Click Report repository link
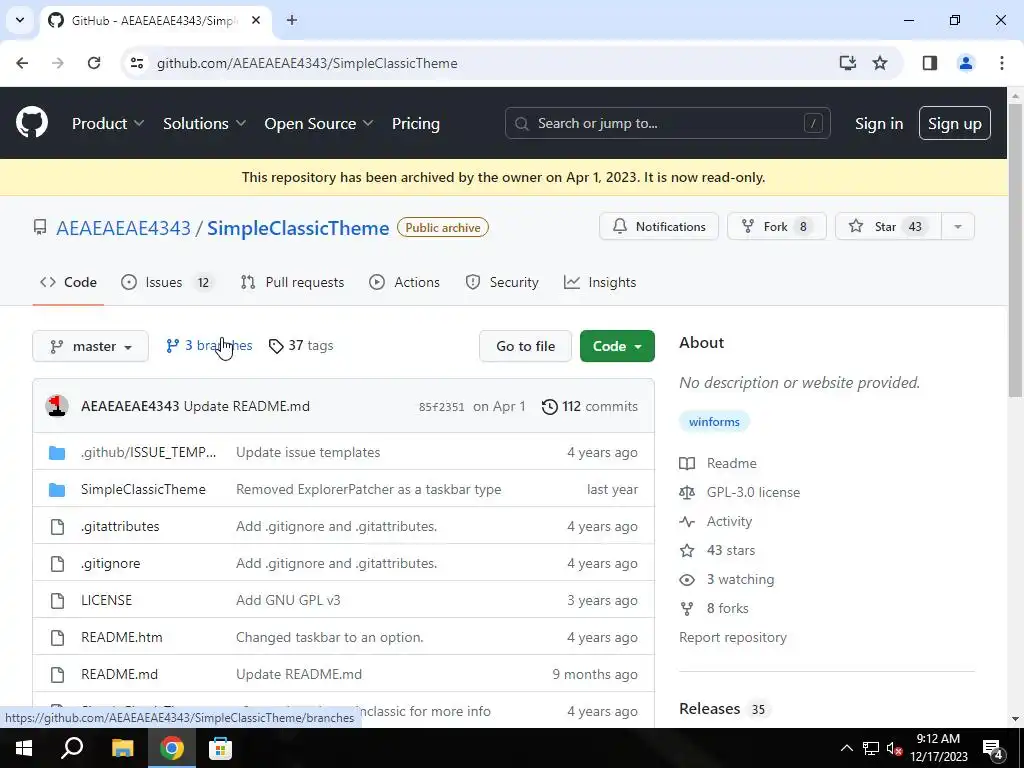Image resolution: width=1024 pixels, height=768 pixels. click(x=733, y=637)
